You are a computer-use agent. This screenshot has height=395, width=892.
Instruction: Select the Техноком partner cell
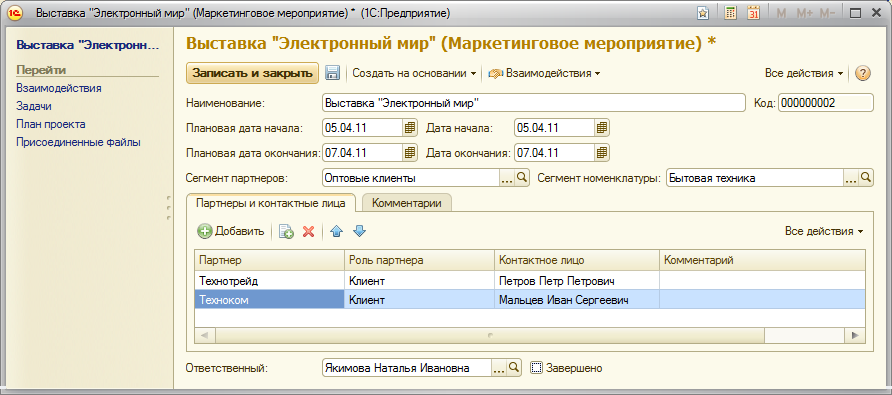tap(269, 299)
